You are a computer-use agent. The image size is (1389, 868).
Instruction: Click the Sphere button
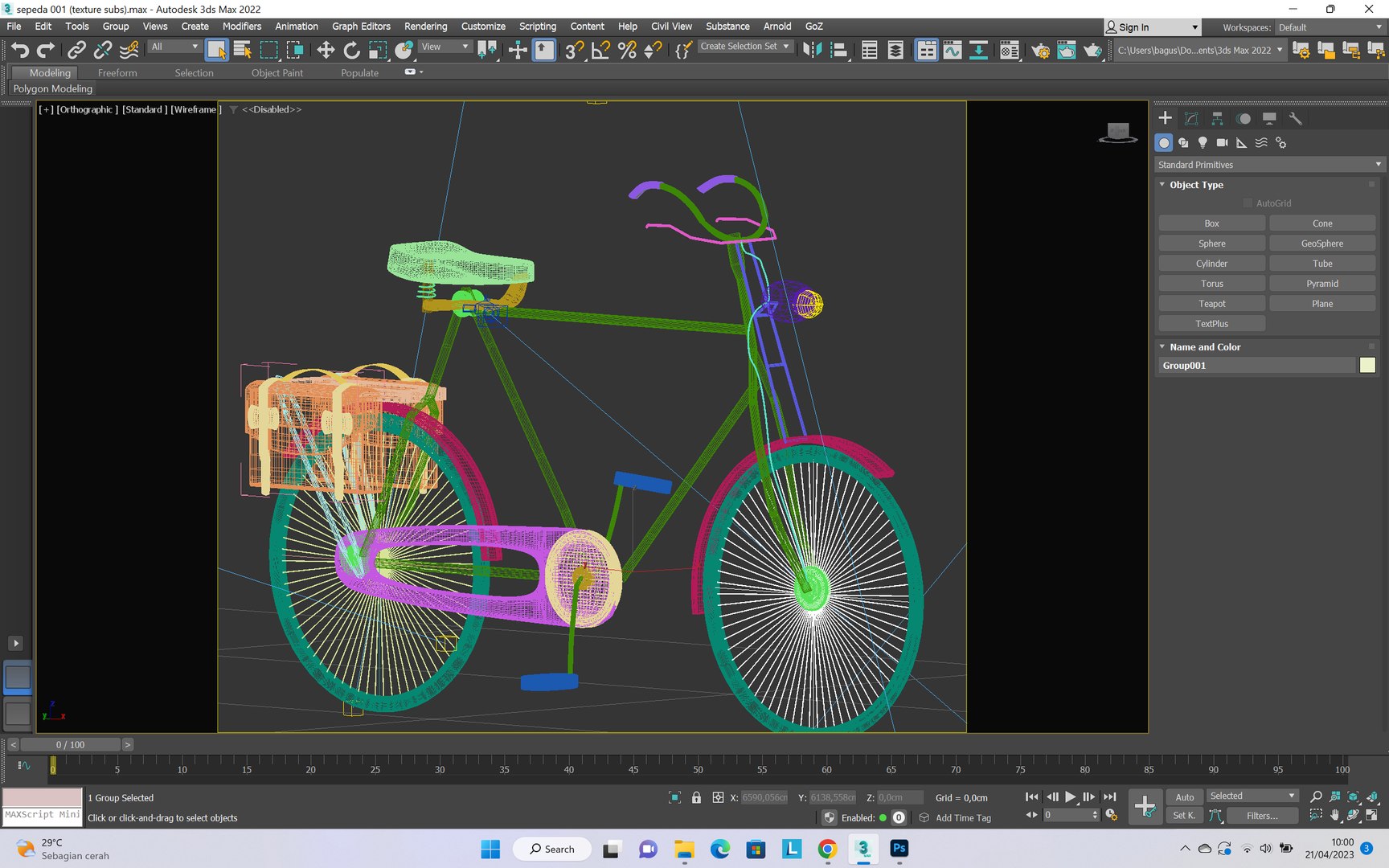(1212, 244)
